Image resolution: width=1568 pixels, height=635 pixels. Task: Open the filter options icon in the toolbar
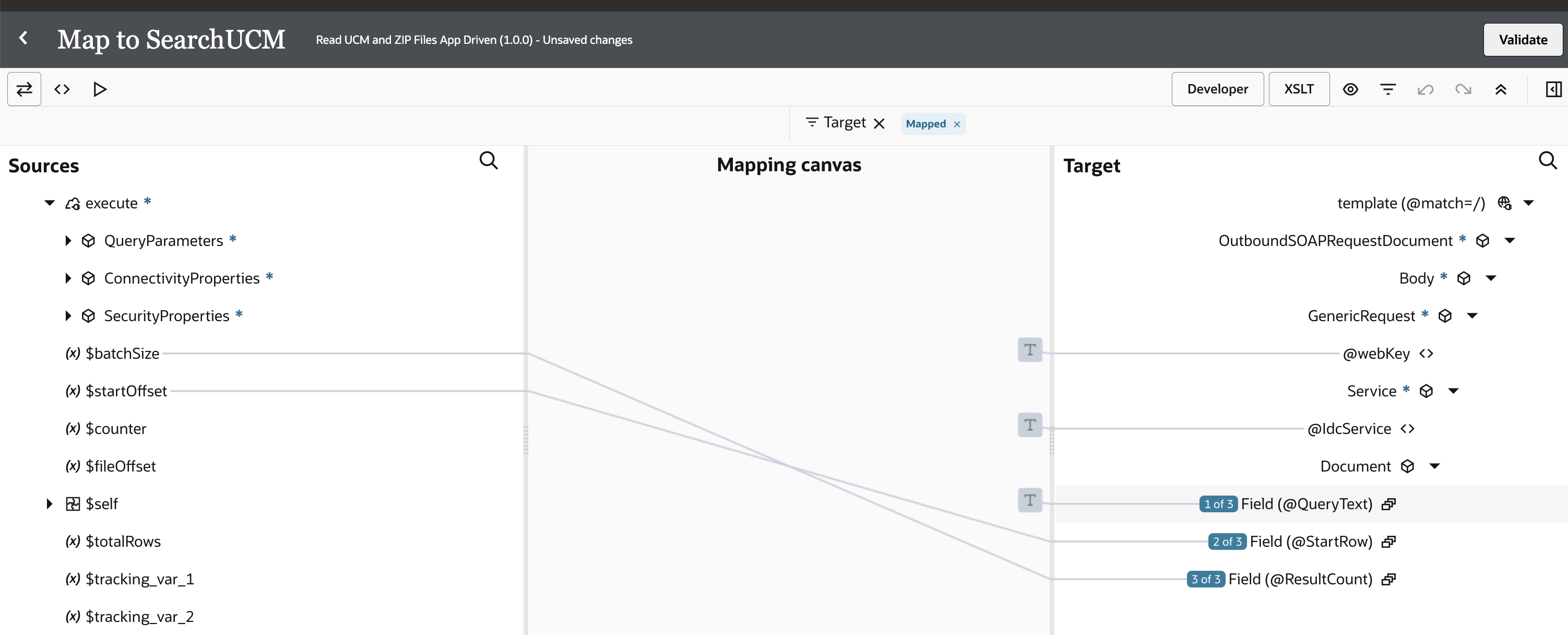tap(1388, 89)
